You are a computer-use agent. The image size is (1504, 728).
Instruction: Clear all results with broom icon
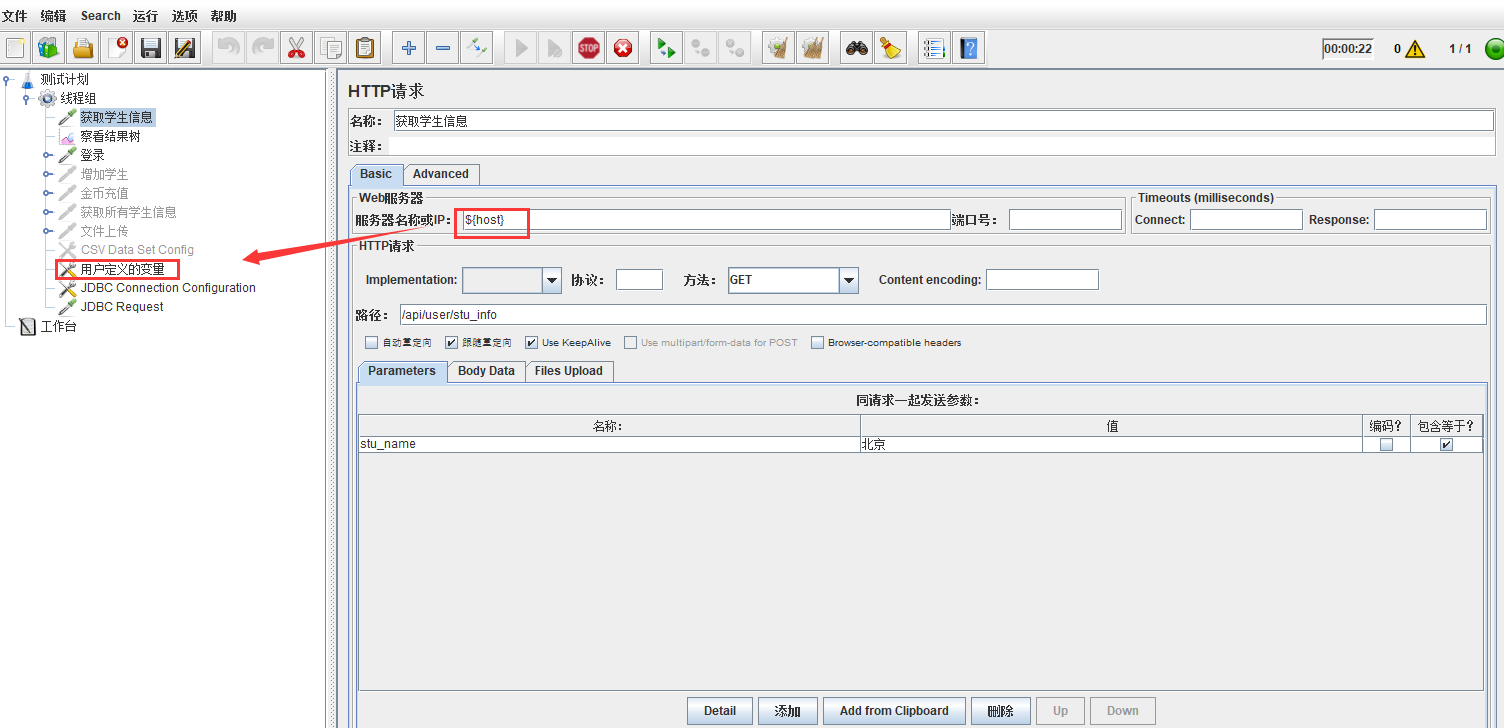point(890,47)
